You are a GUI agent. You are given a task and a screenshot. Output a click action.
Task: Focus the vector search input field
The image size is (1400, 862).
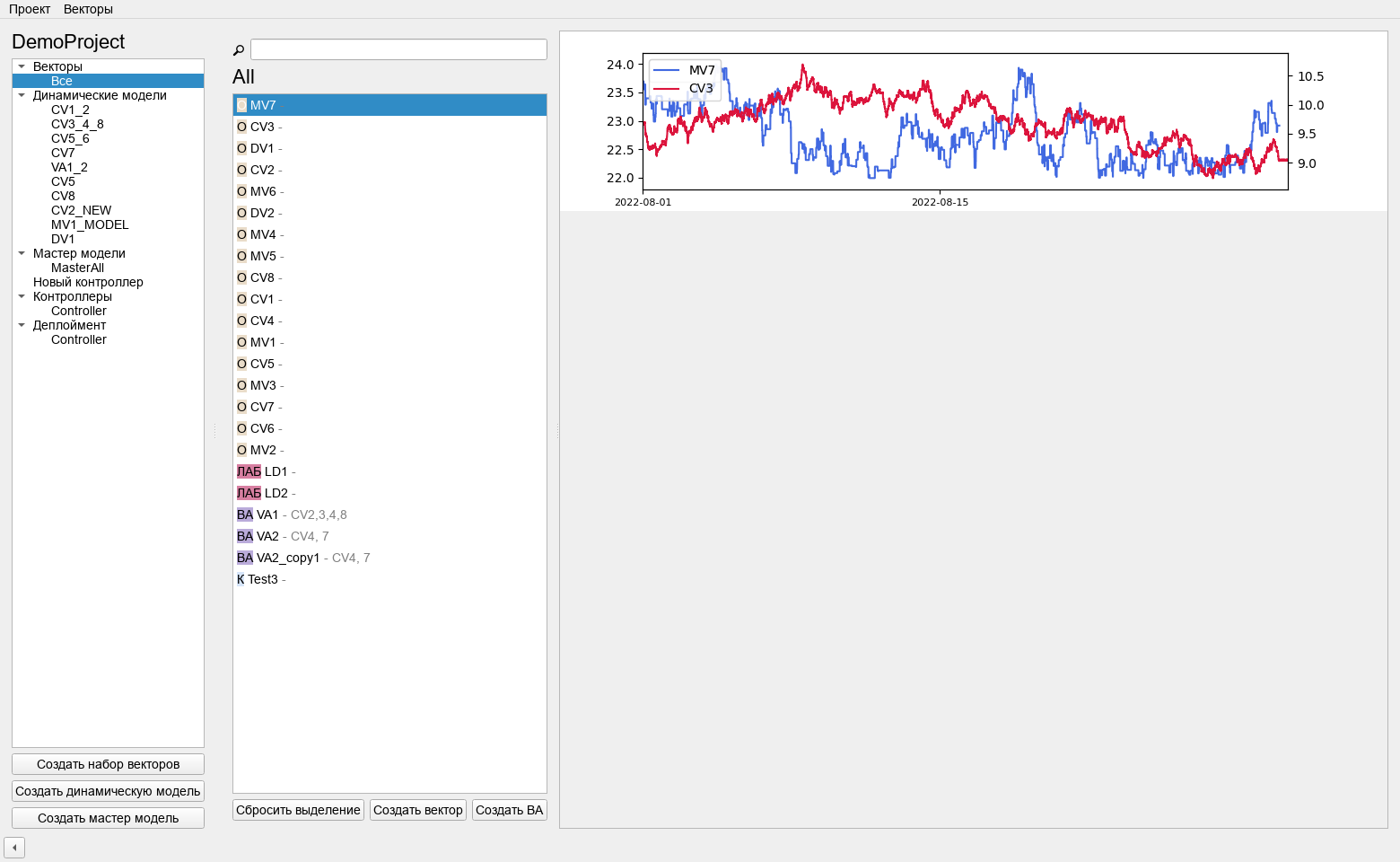pos(398,49)
